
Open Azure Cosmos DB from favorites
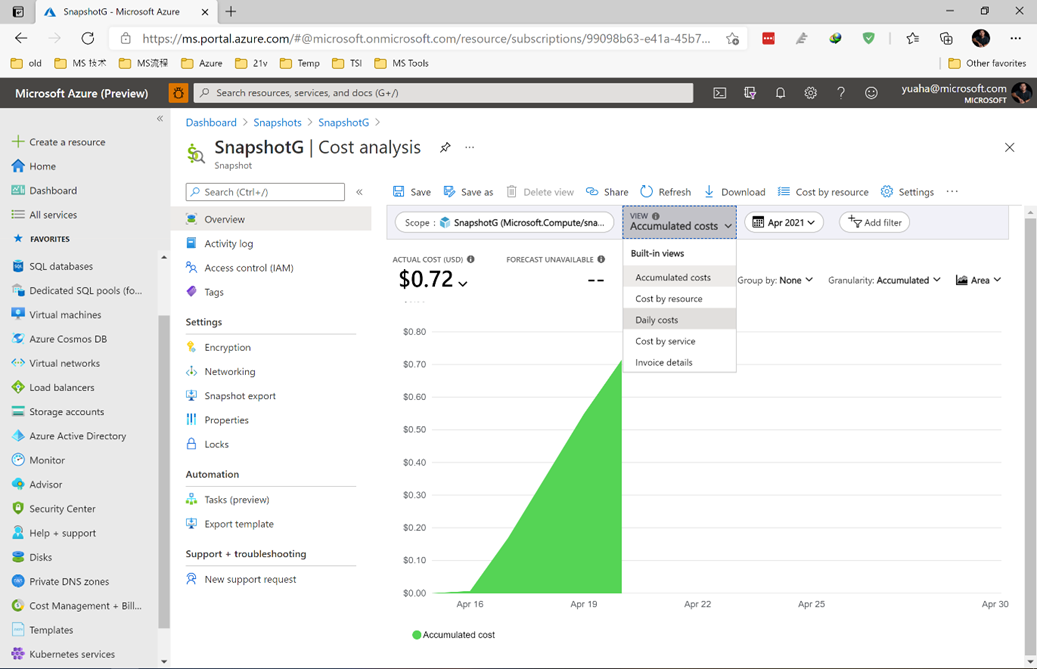tap(67, 339)
